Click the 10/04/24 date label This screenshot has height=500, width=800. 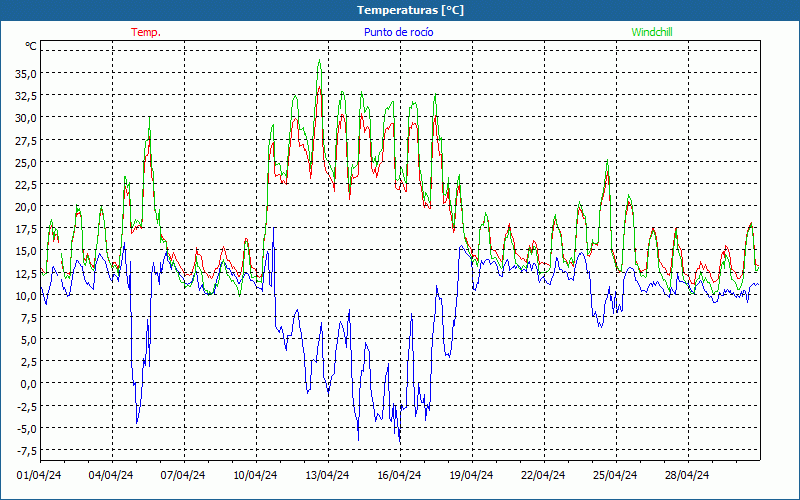coord(255,475)
